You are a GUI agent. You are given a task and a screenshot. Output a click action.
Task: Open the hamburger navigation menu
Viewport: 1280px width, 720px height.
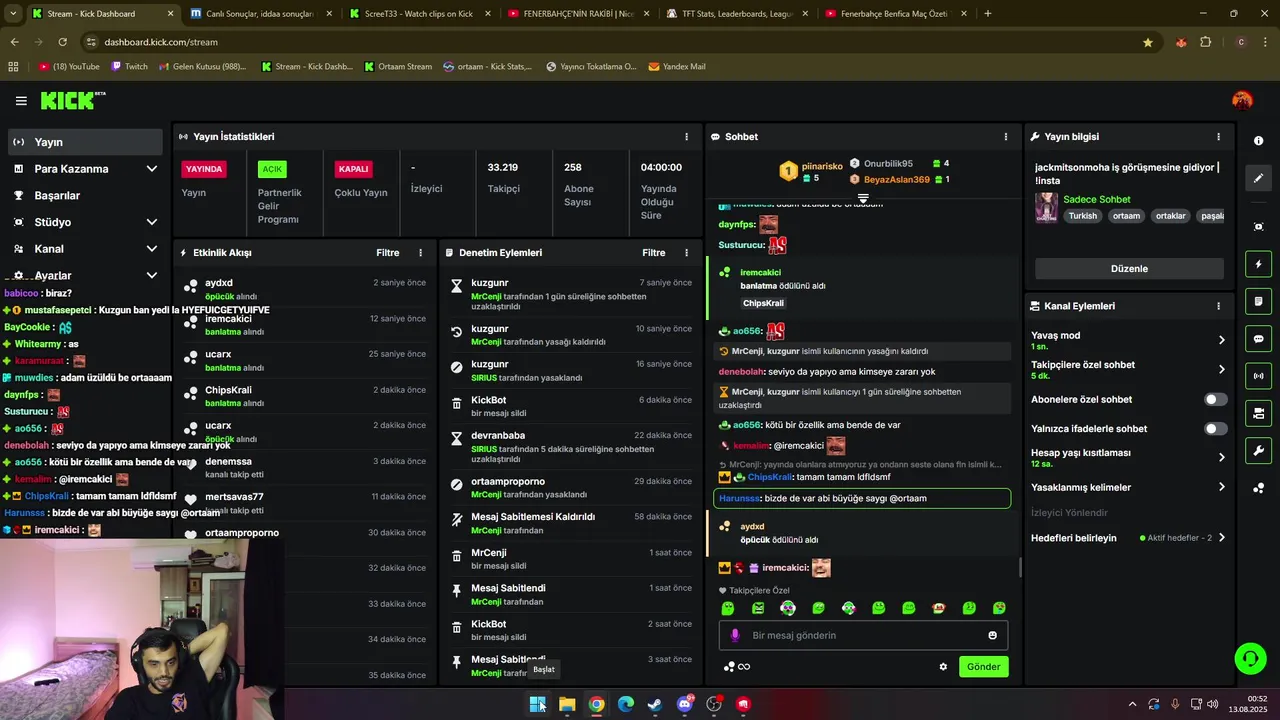pos(21,101)
